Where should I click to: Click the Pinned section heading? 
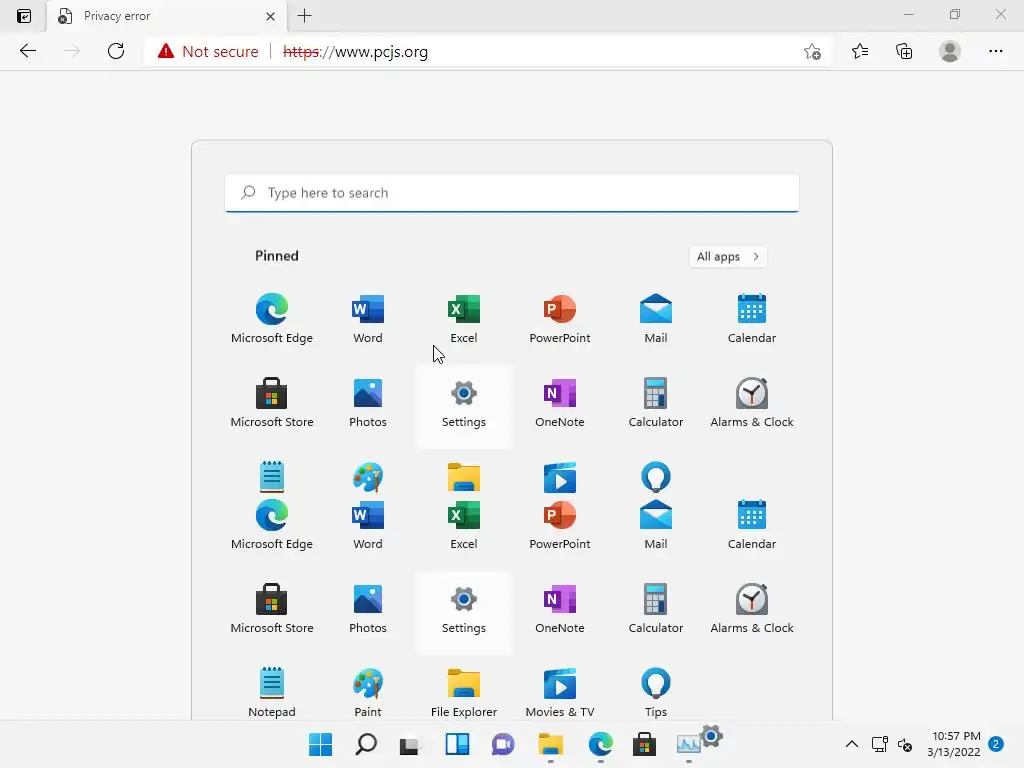[x=277, y=256]
